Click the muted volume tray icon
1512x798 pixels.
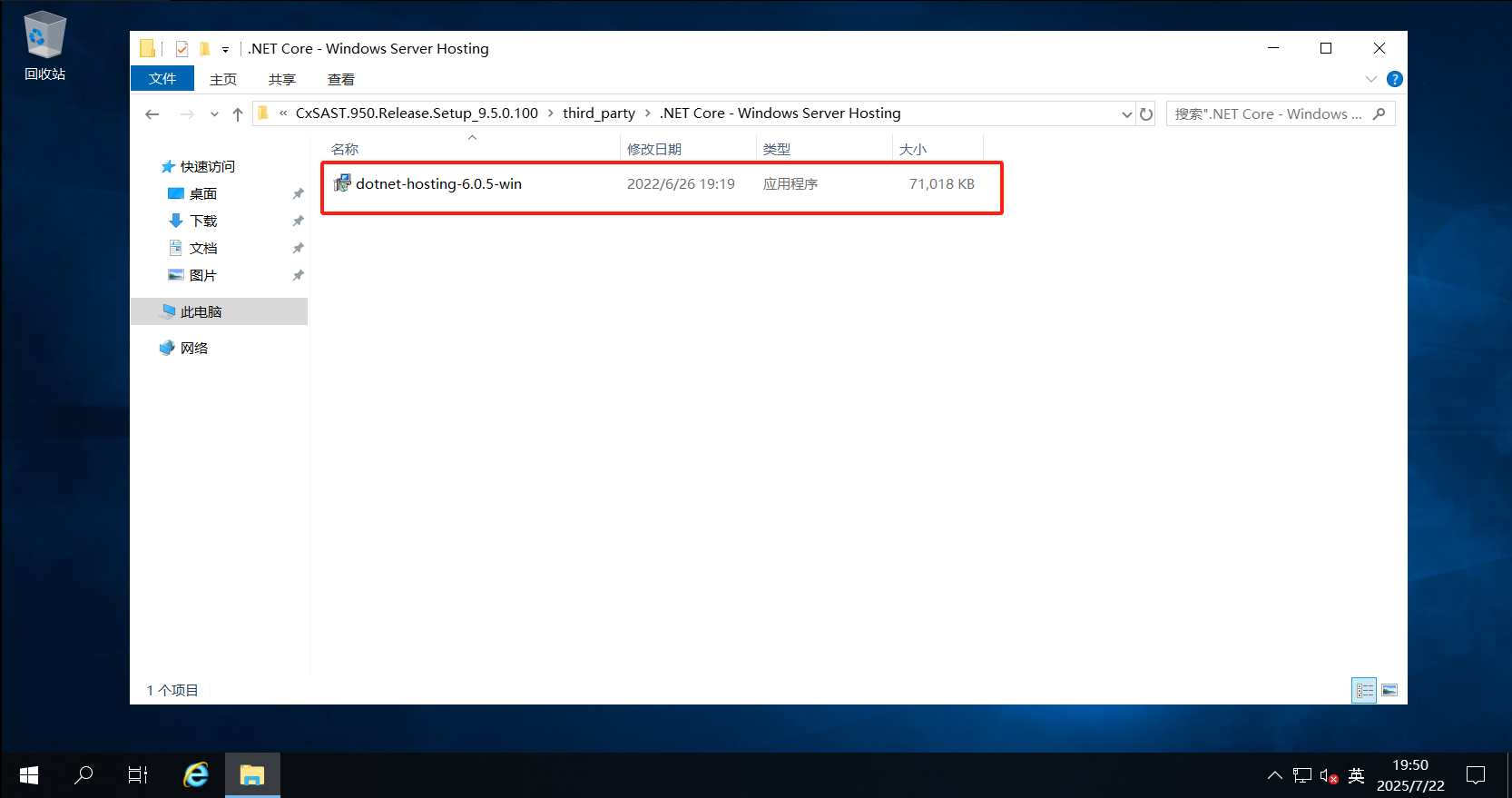pos(1330,775)
